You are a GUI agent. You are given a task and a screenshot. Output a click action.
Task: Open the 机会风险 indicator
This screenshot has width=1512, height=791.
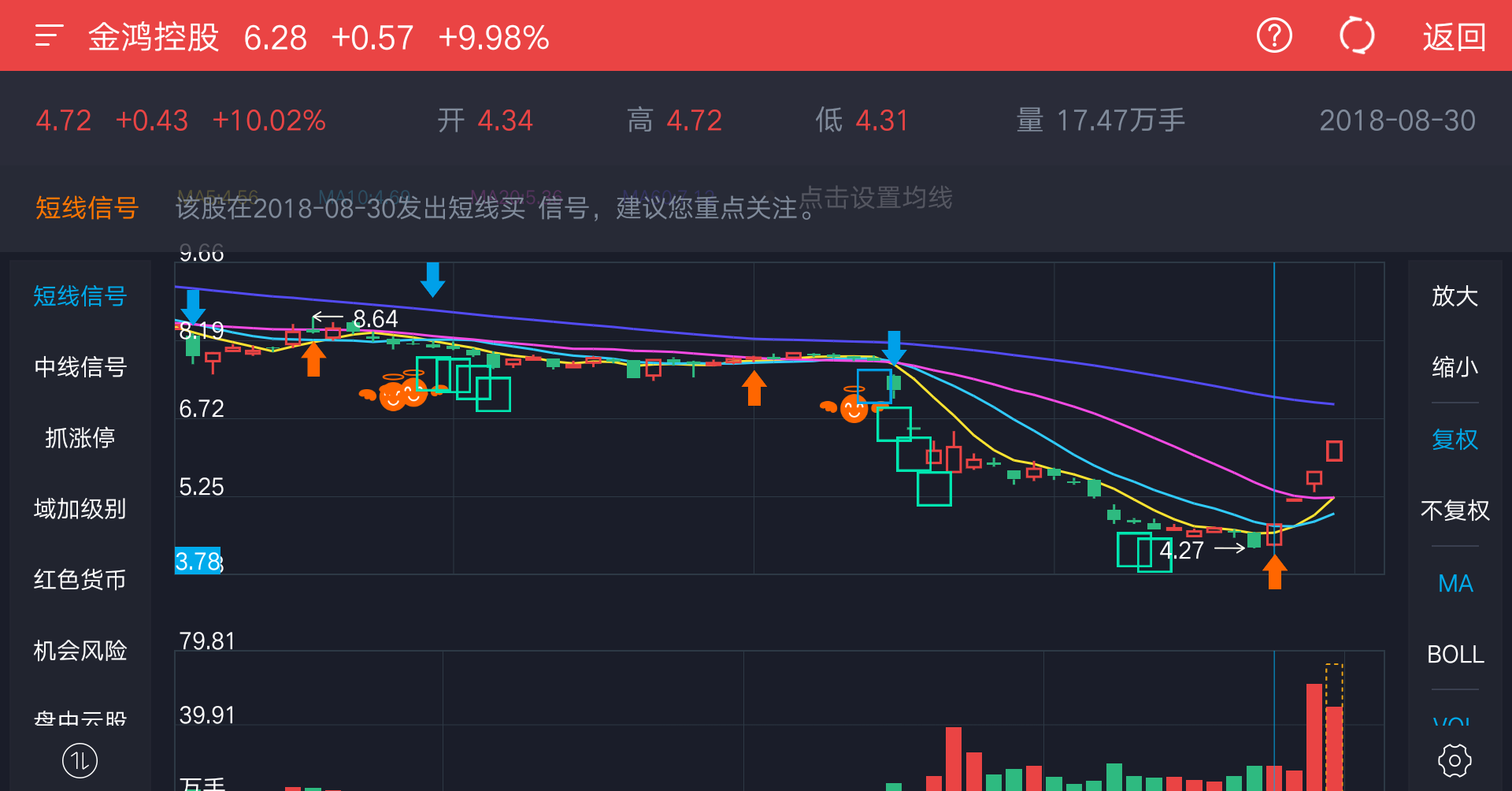pos(80,651)
